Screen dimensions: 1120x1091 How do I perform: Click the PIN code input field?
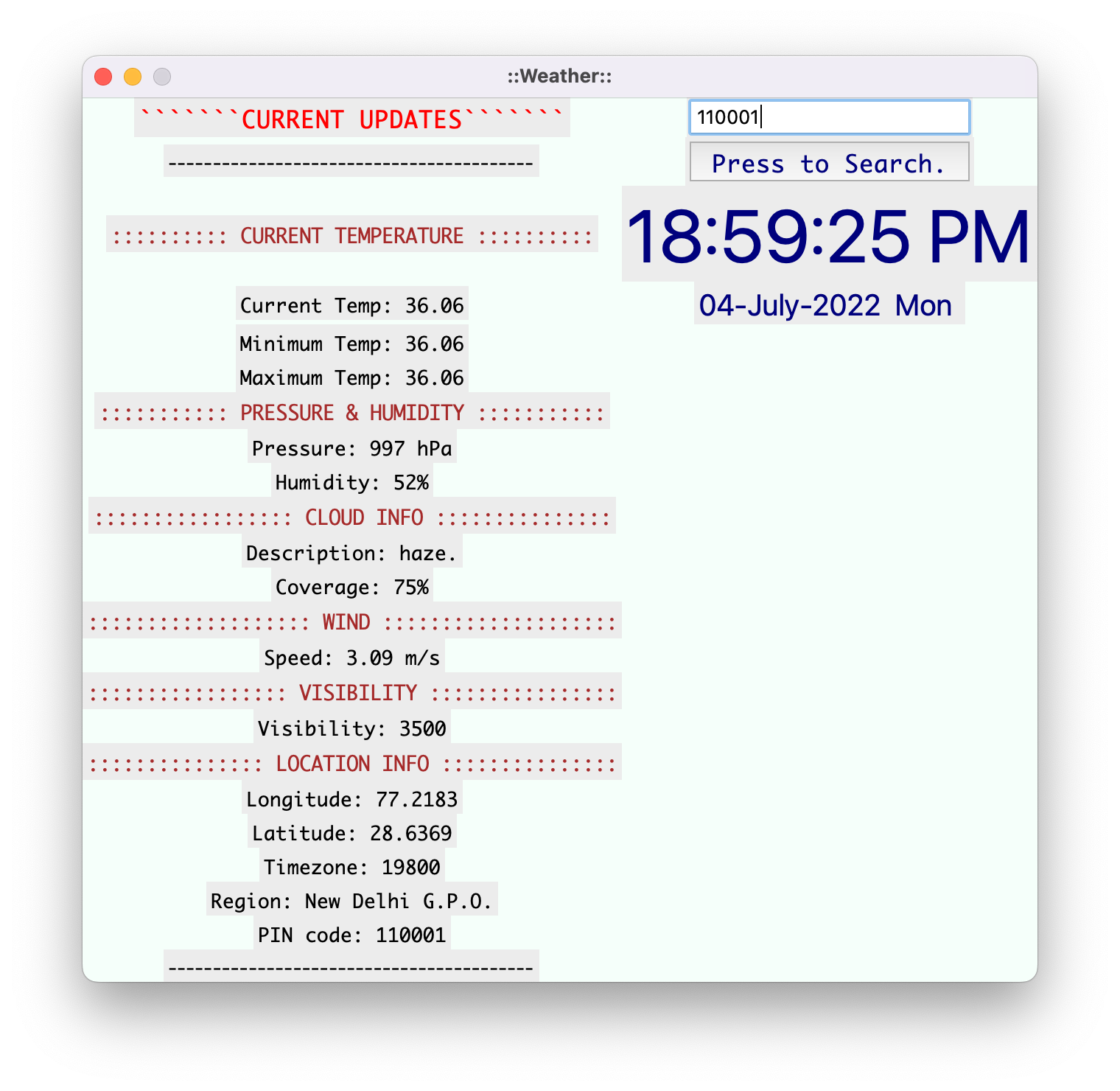click(x=829, y=117)
